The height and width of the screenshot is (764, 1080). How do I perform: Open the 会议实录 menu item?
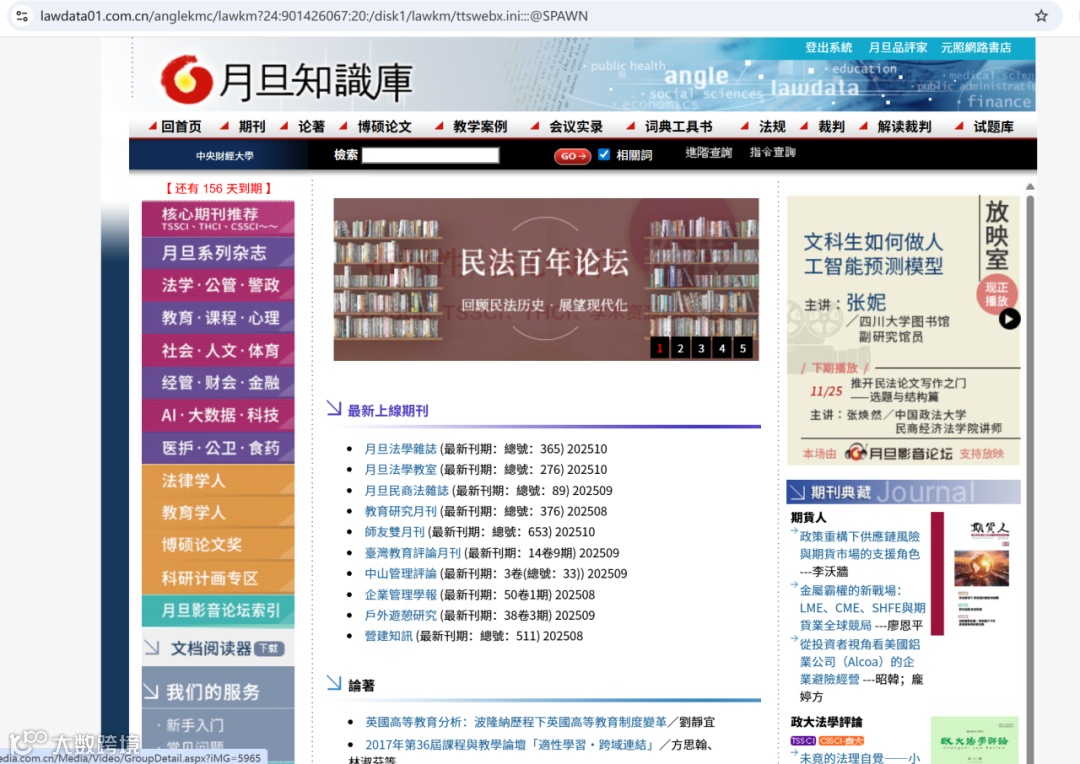point(576,127)
